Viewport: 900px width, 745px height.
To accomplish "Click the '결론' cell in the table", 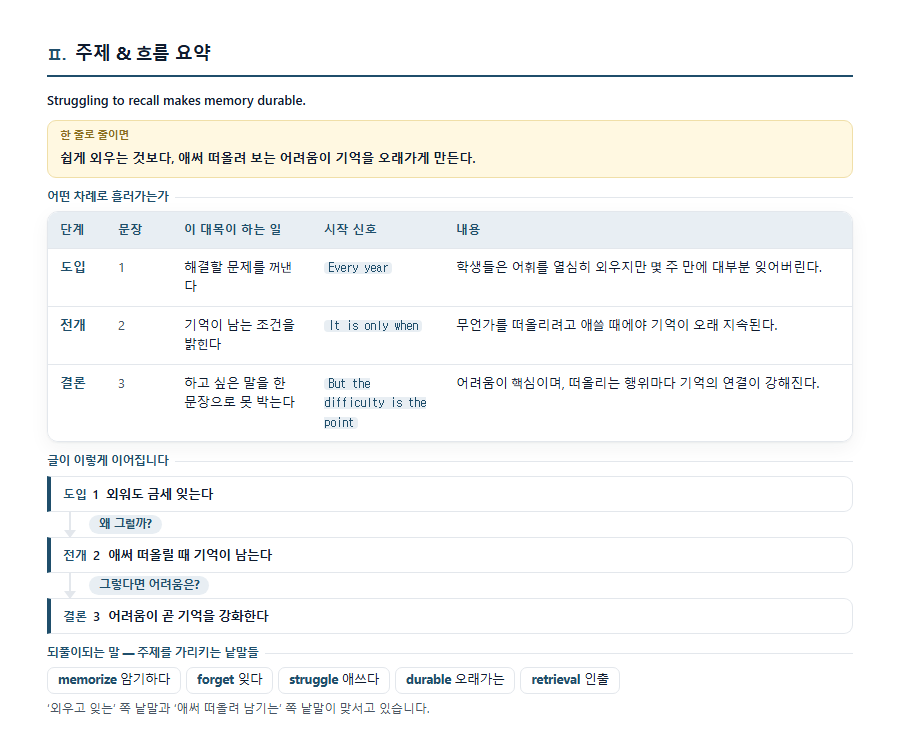I will coord(73,383).
